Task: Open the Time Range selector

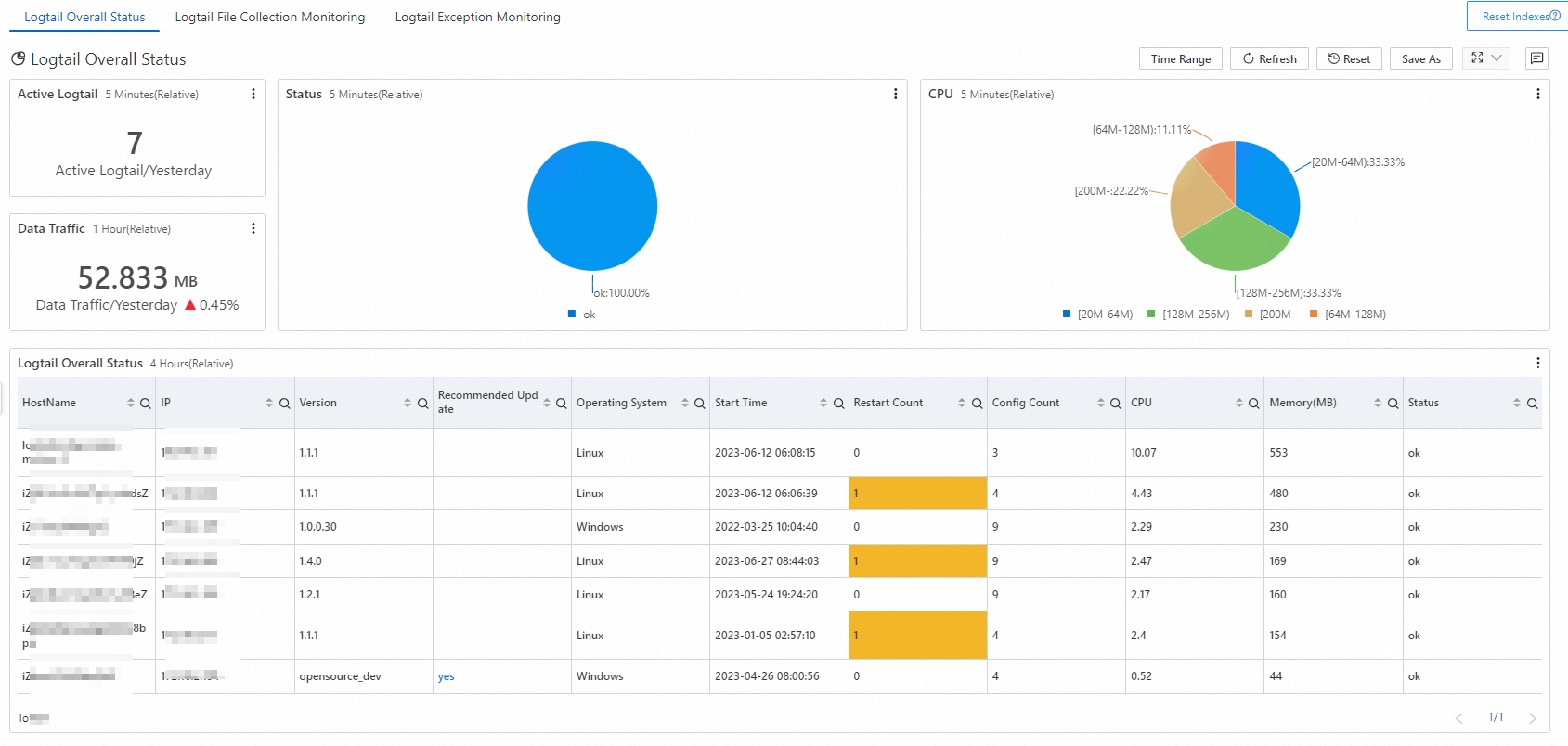Action: (1180, 58)
